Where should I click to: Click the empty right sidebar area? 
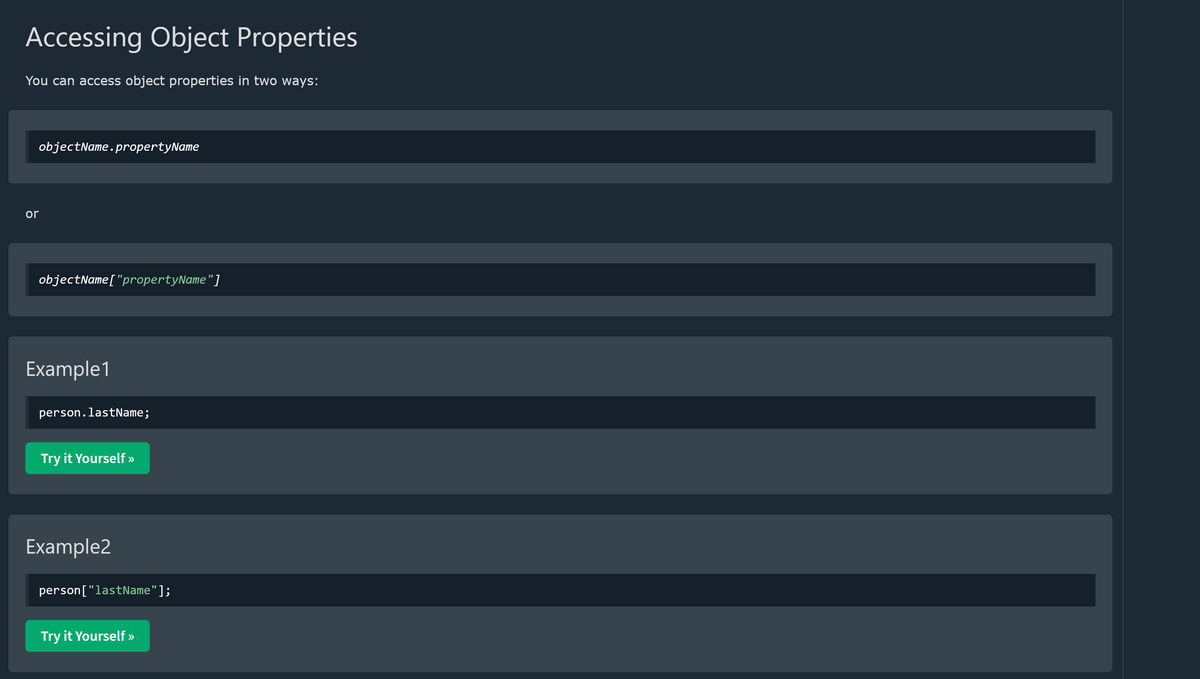tap(1161, 339)
